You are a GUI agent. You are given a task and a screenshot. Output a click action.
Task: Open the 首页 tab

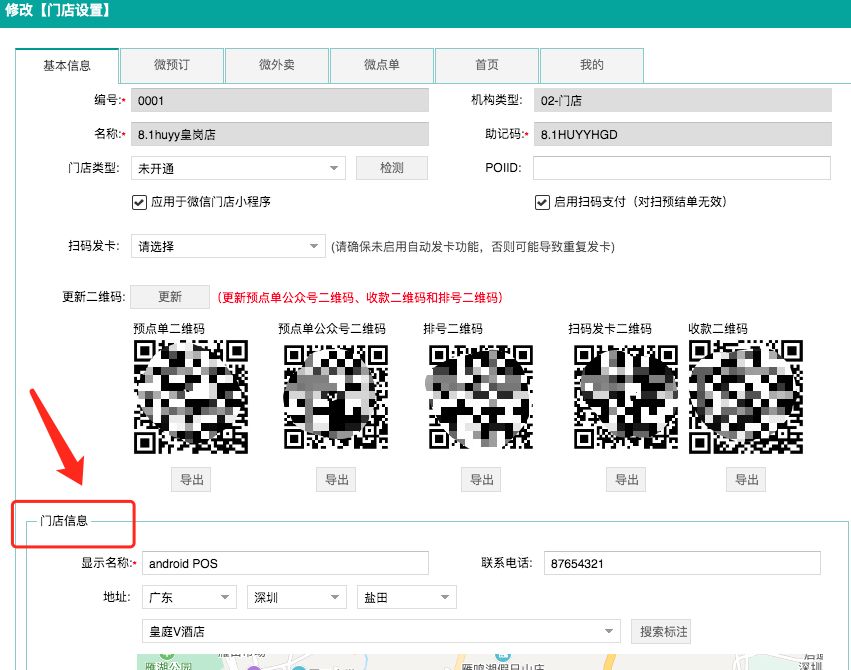pos(486,65)
